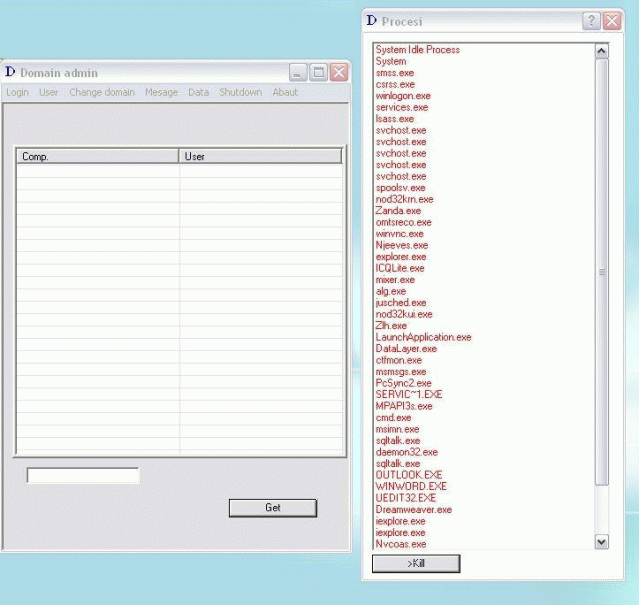Click the >Kill button in Procesi
This screenshot has width=639, height=605.
(x=416, y=563)
